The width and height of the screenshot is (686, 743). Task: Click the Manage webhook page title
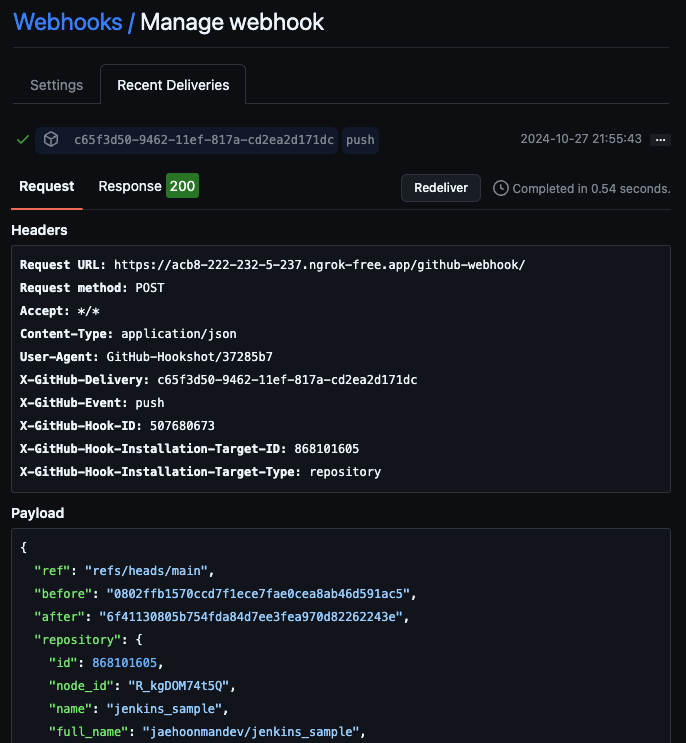[232, 22]
